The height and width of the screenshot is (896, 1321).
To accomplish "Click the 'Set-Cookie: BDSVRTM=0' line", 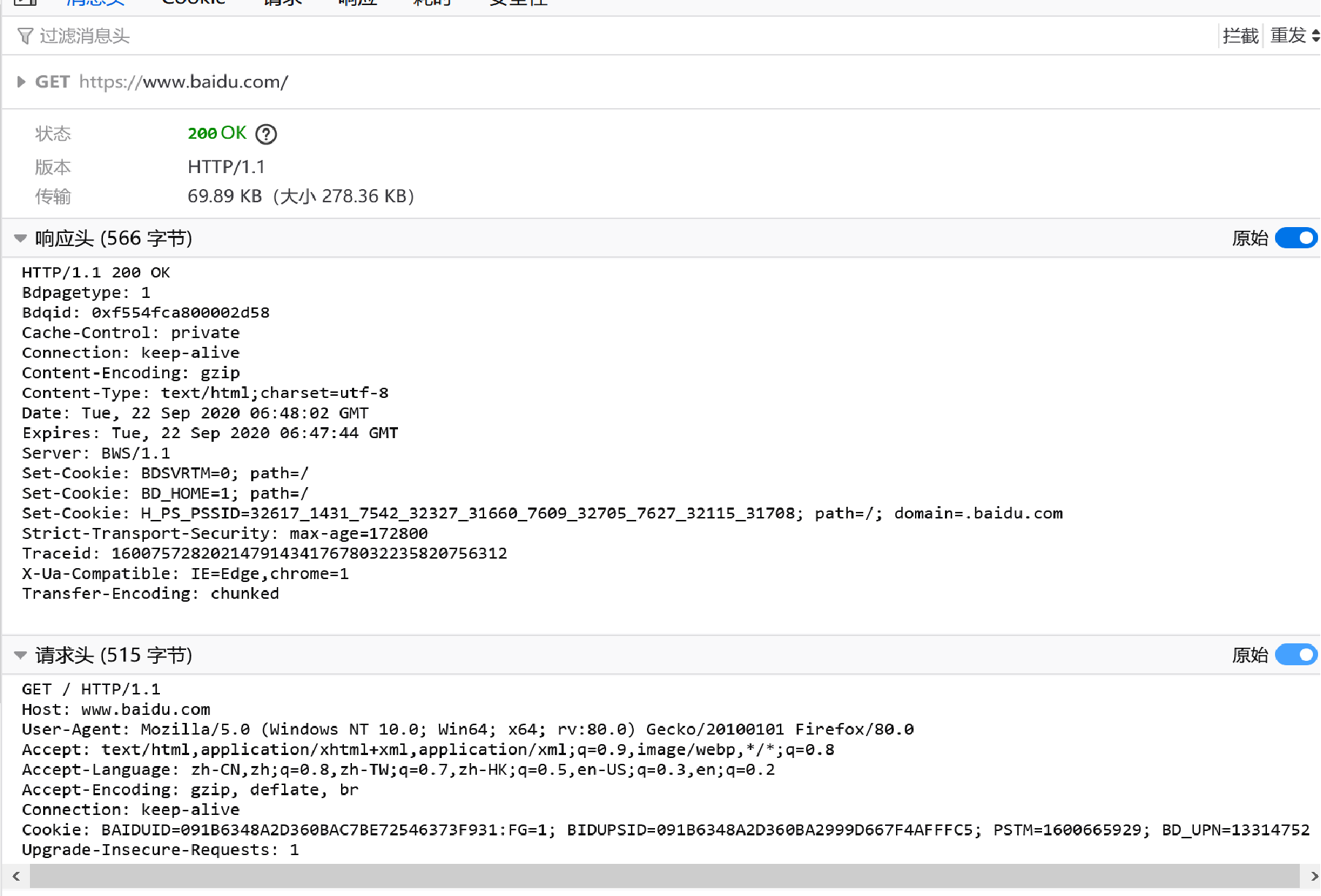I will point(166,473).
